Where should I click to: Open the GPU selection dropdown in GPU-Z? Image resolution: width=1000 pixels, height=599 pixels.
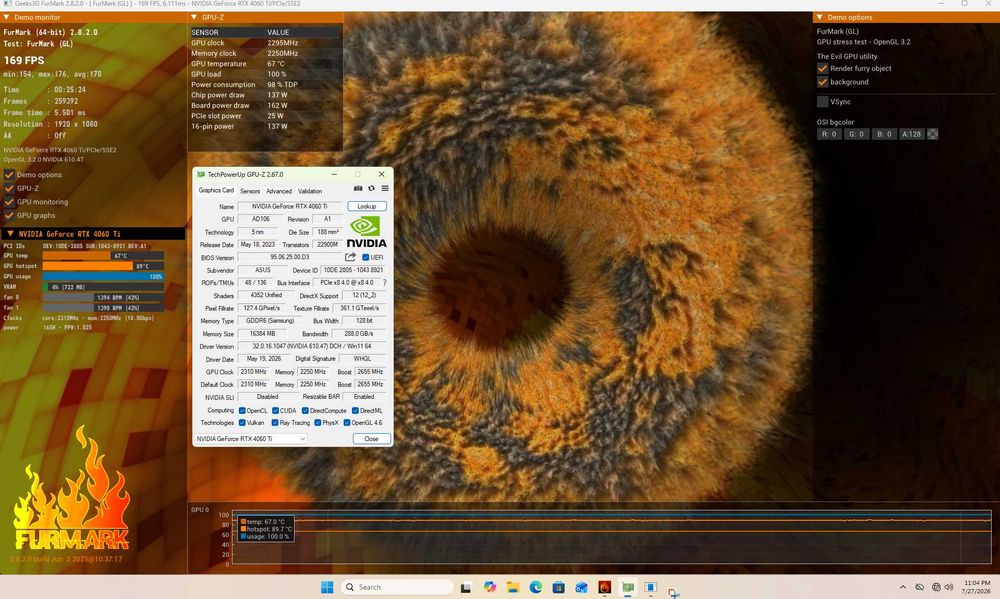coord(251,439)
